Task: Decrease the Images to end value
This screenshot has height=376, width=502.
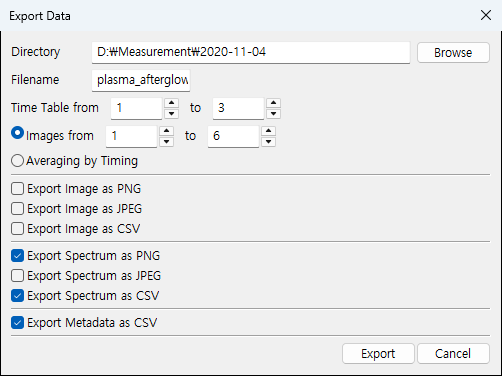Action: [x=268, y=142]
